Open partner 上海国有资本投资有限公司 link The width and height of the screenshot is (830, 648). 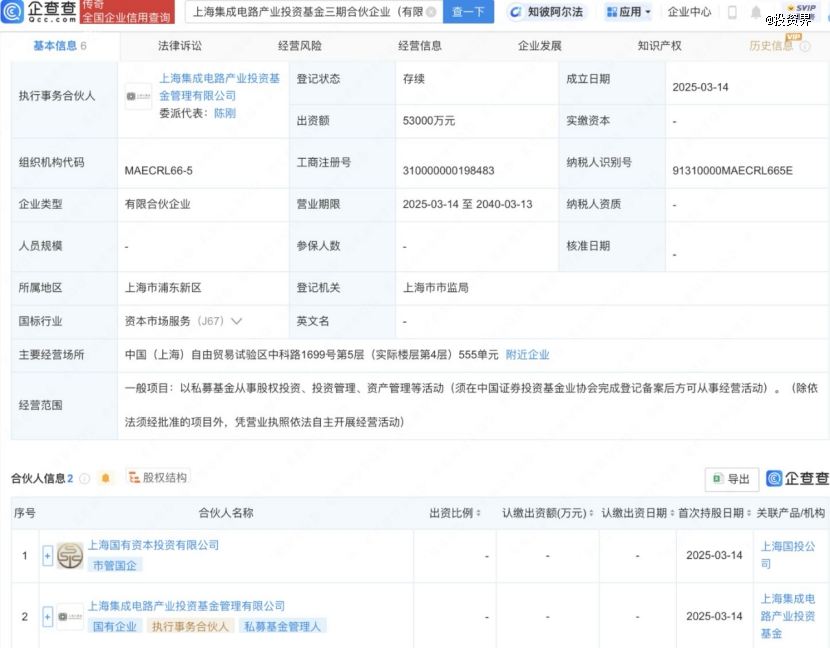pos(153,545)
